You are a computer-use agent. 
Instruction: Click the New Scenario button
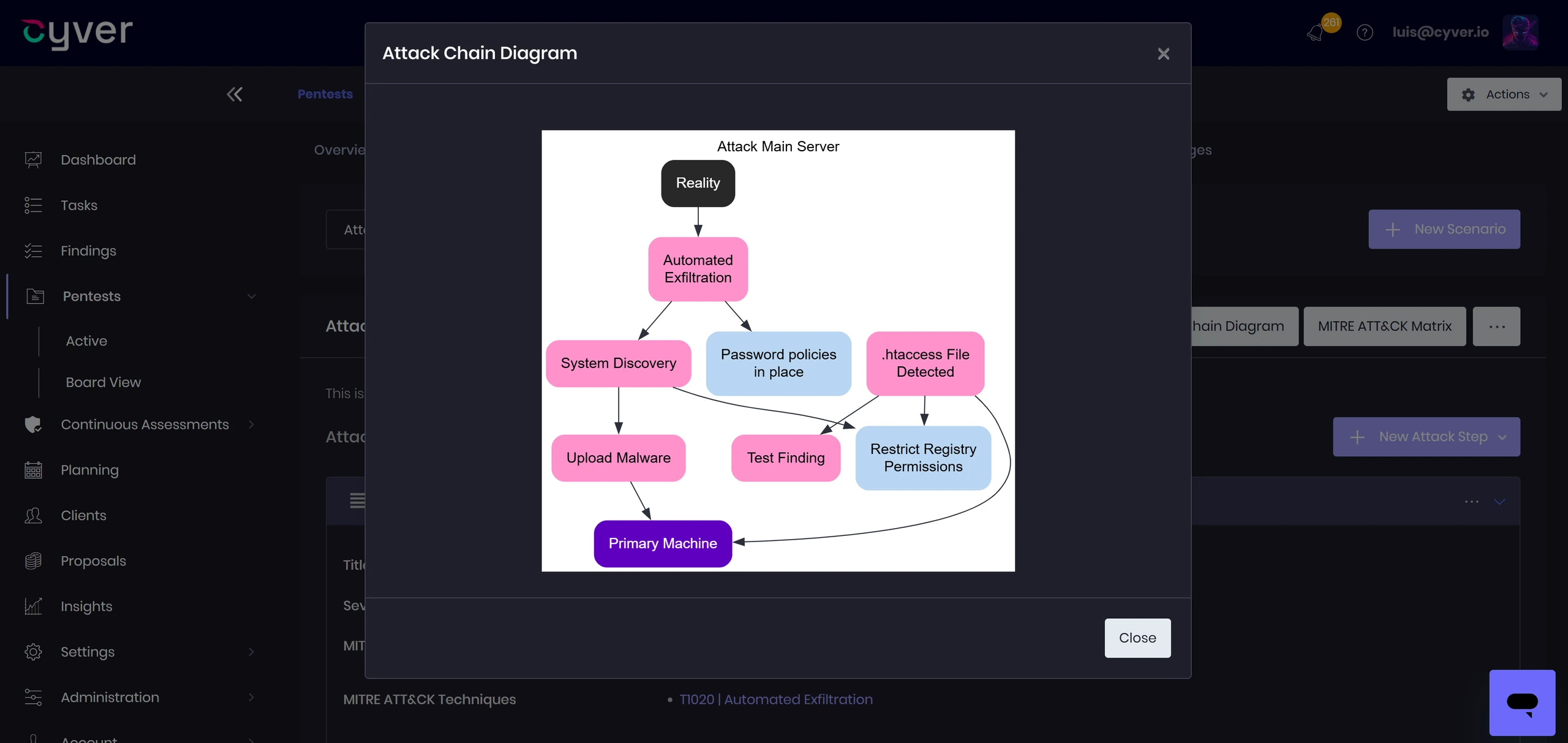click(1444, 229)
